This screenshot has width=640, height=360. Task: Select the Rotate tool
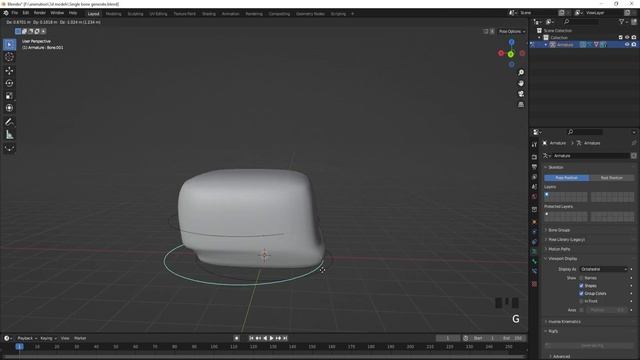tap(9, 83)
